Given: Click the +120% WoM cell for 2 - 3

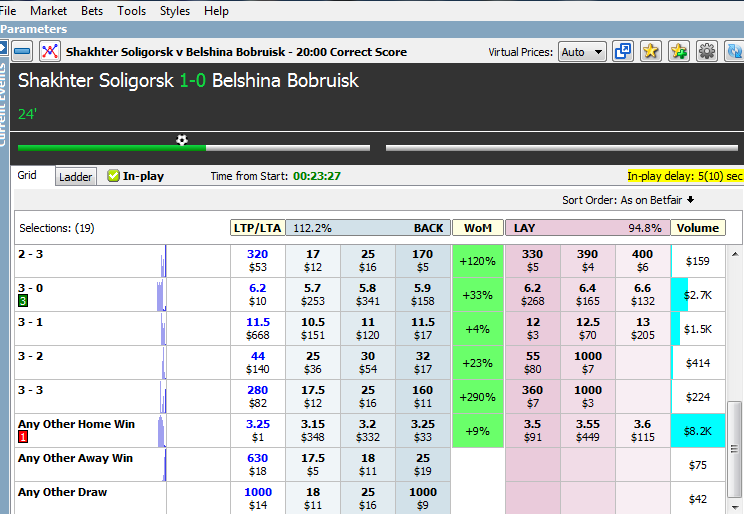Looking at the screenshot, I should pyautogui.click(x=478, y=261).
